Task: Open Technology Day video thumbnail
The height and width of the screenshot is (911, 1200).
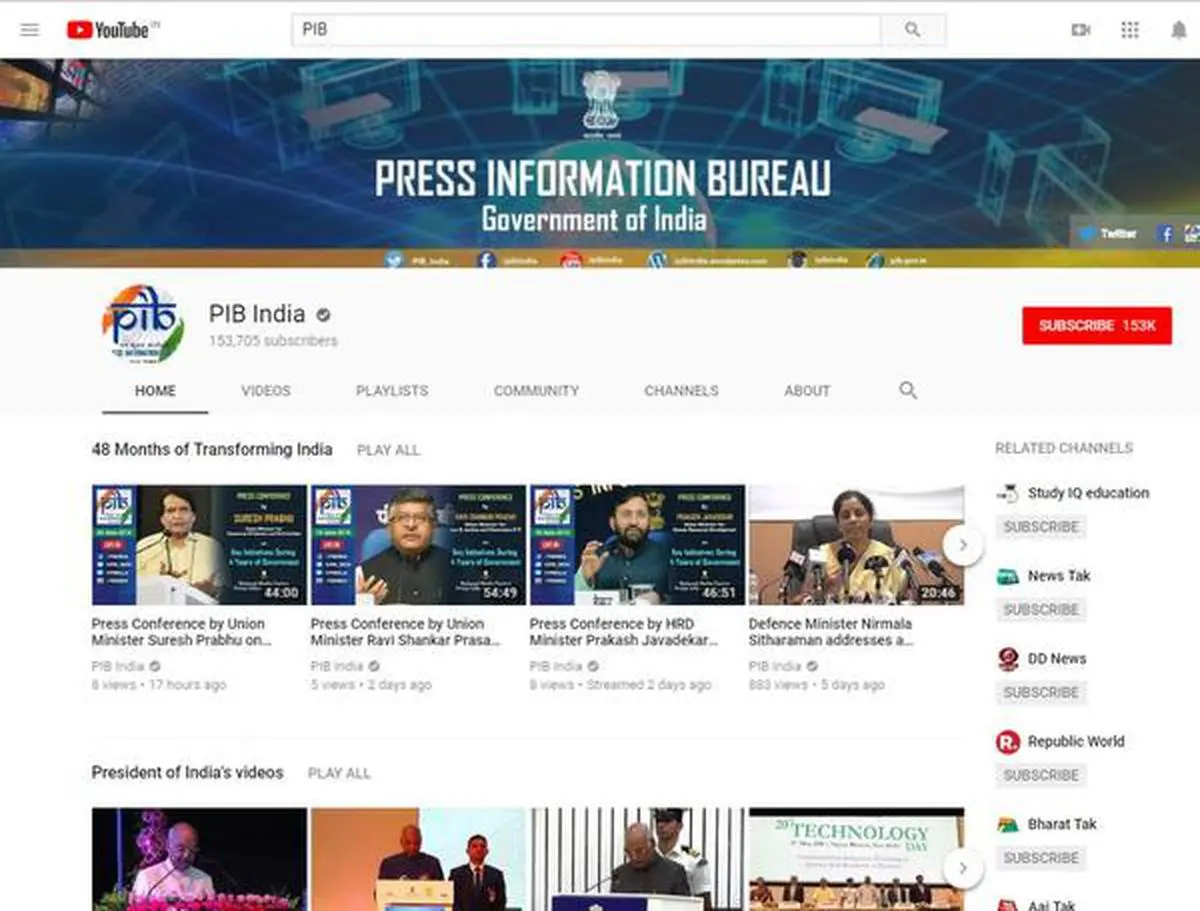Action: pos(856,860)
